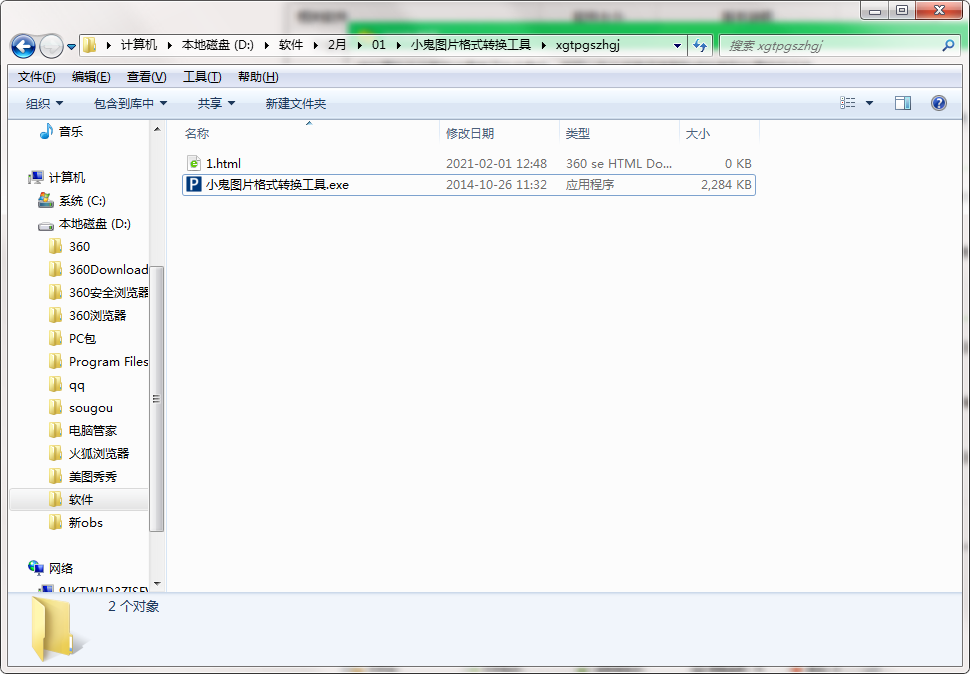Select the 1.html file icon

pos(194,163)
